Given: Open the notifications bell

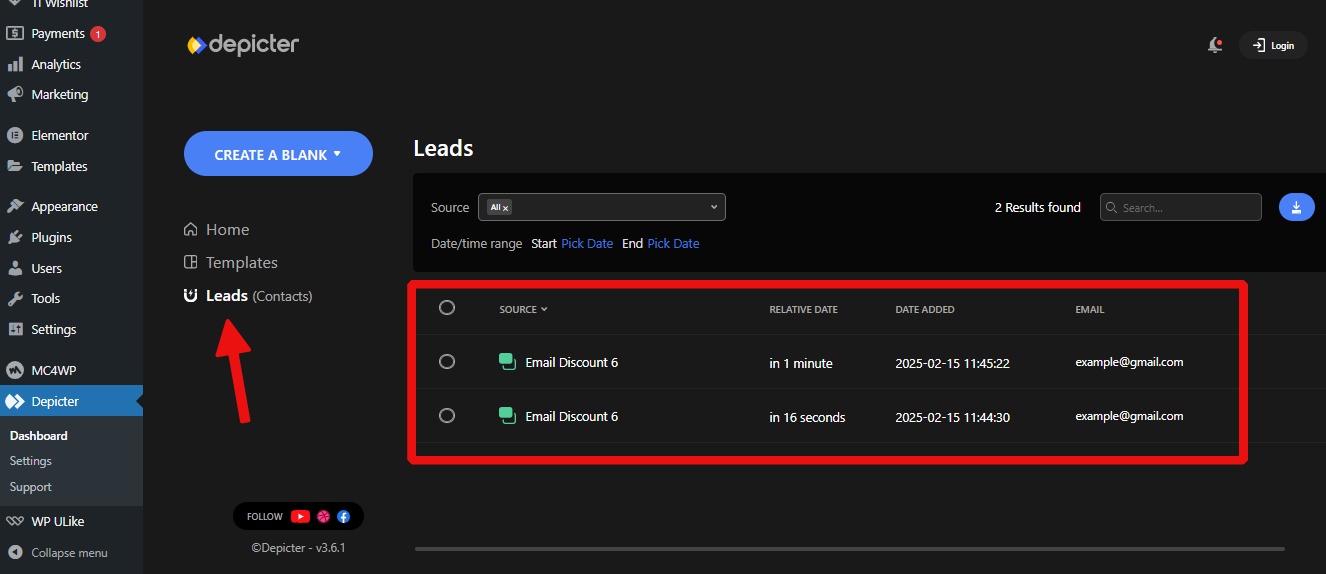Looking at the screenshot, I should pos(1215,45).
